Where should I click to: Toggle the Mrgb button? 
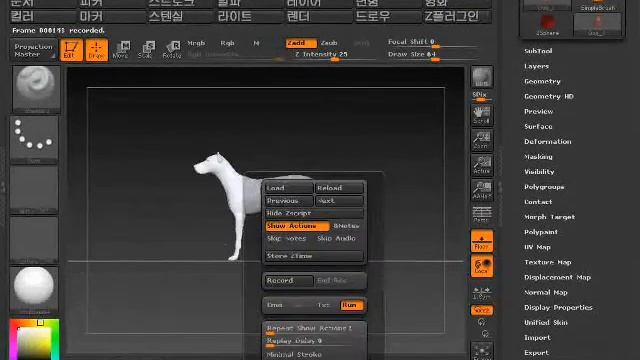coord(196,43)
